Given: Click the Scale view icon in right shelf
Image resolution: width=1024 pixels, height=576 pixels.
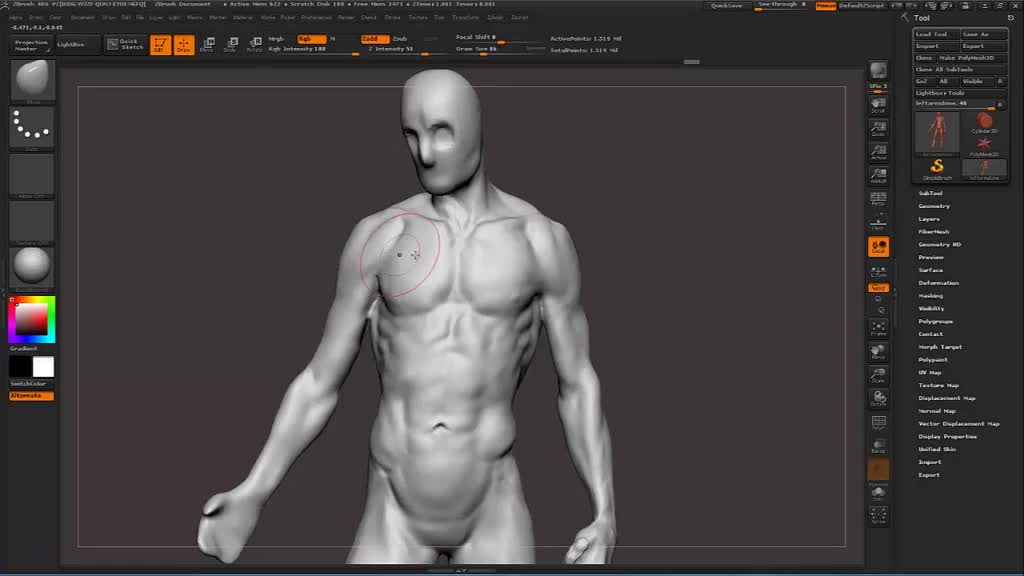Looking at the screenshot, I should [878, 376].
